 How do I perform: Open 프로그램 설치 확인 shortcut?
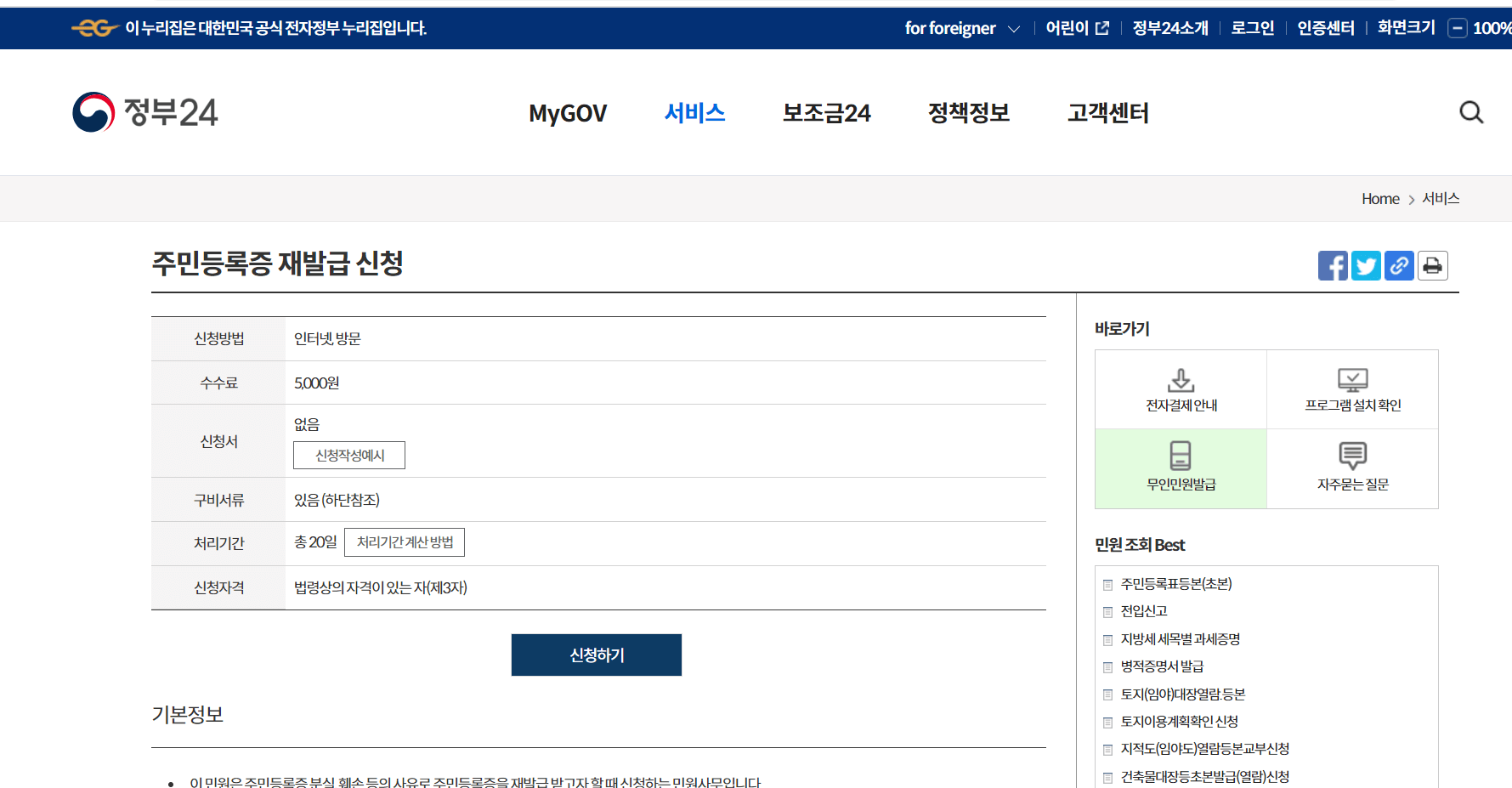coord(1352,388)
